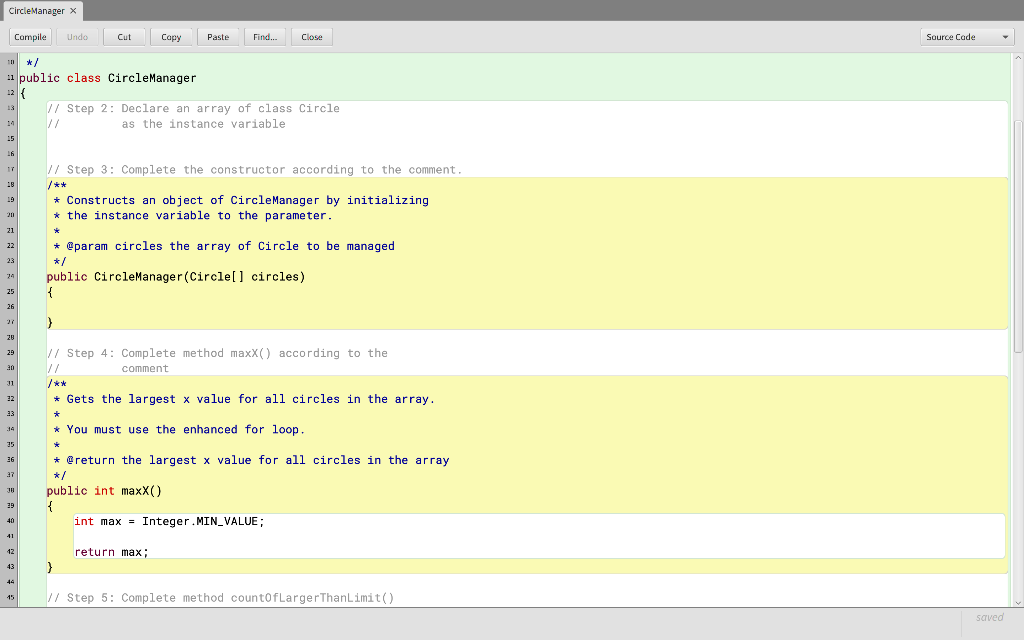
Task: Cut the selected code
Action: (x=124, y=36)
